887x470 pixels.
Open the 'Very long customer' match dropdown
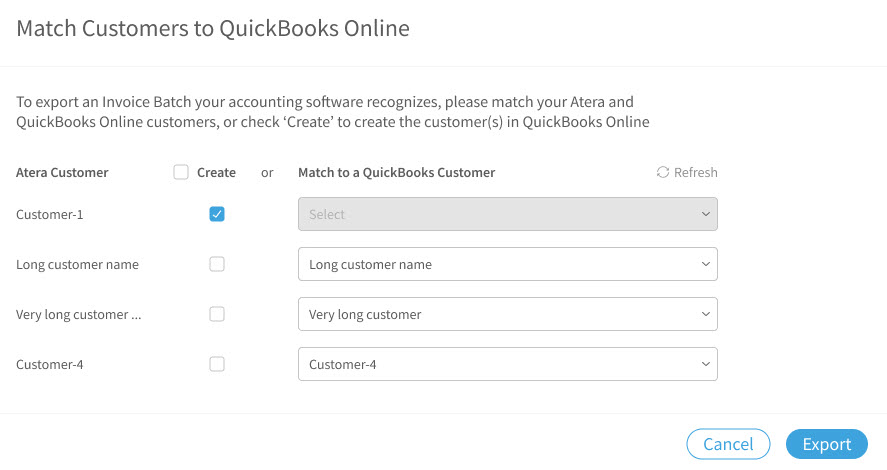[x=507, y=314]
